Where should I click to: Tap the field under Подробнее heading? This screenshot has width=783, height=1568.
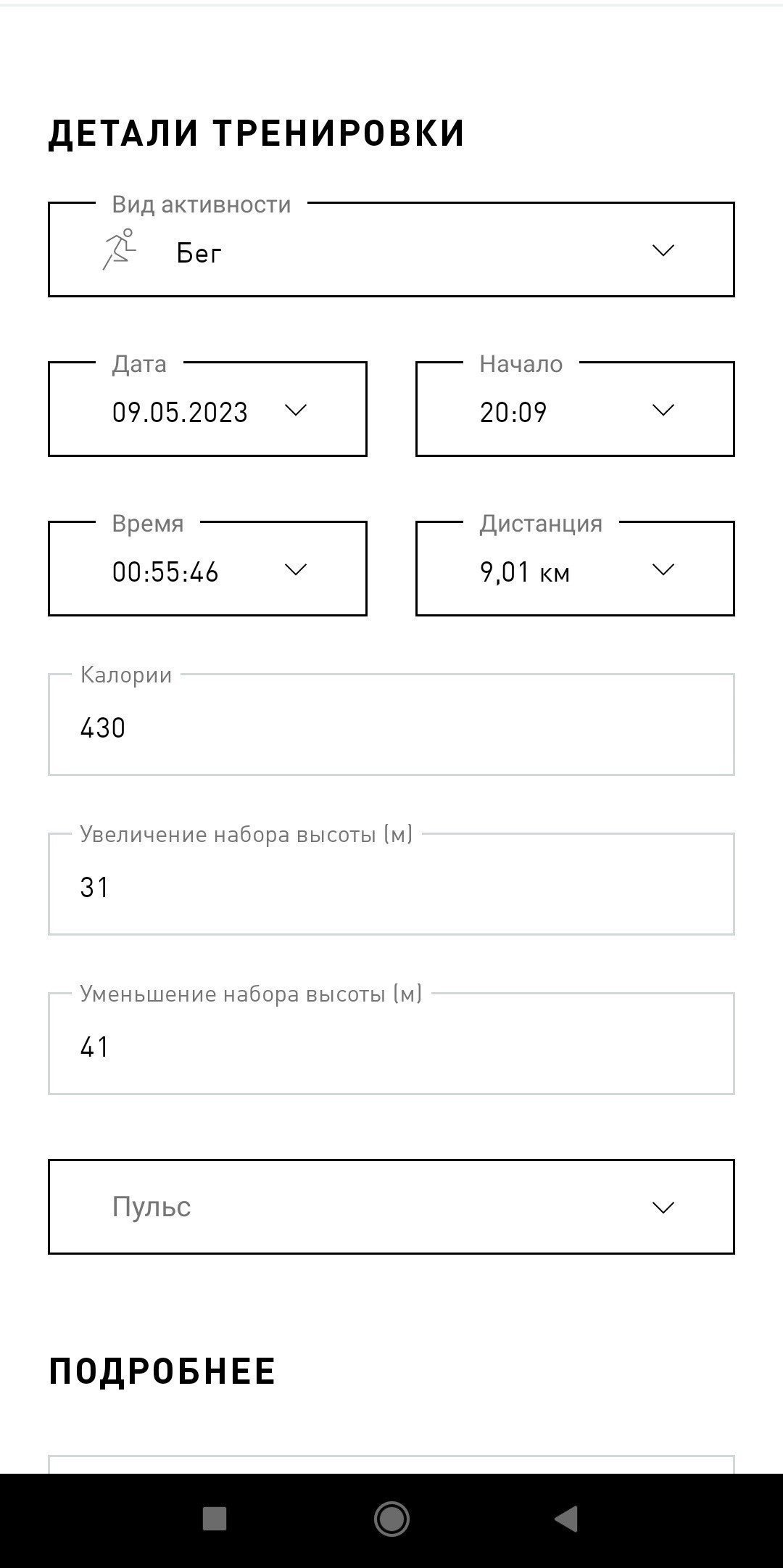(x=391, y=1464)
